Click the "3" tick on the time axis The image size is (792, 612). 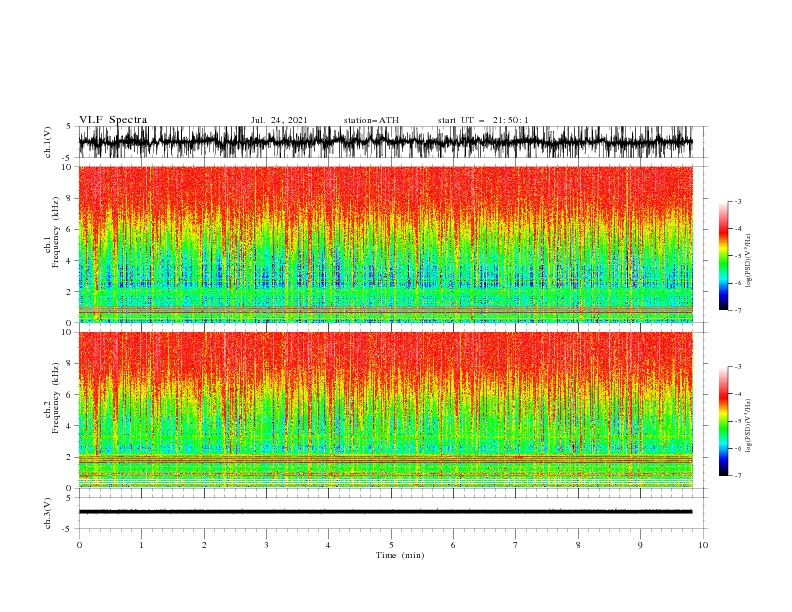coord(266,545)
